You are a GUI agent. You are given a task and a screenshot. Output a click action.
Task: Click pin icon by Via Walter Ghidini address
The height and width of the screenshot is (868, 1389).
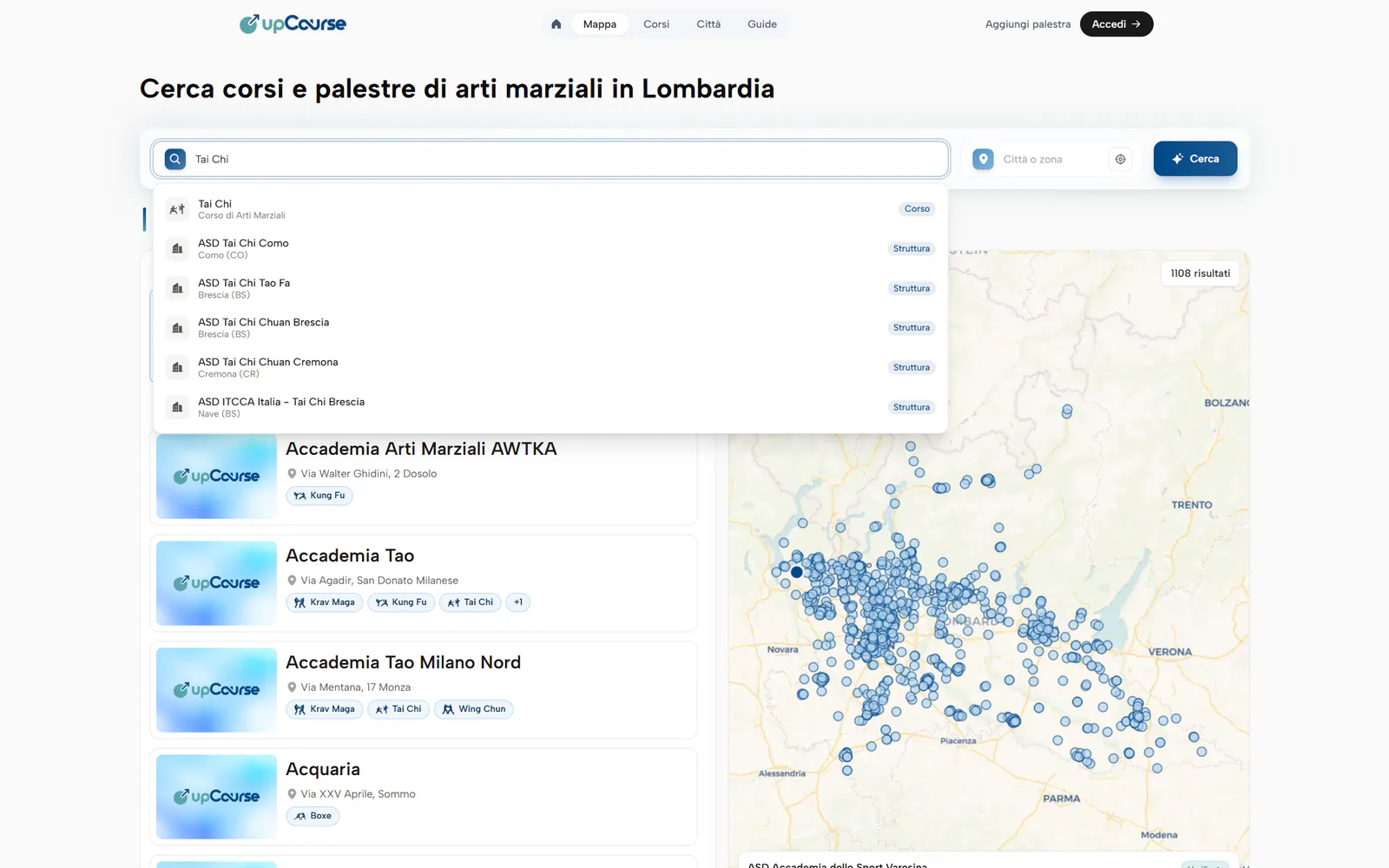point(292,474)
